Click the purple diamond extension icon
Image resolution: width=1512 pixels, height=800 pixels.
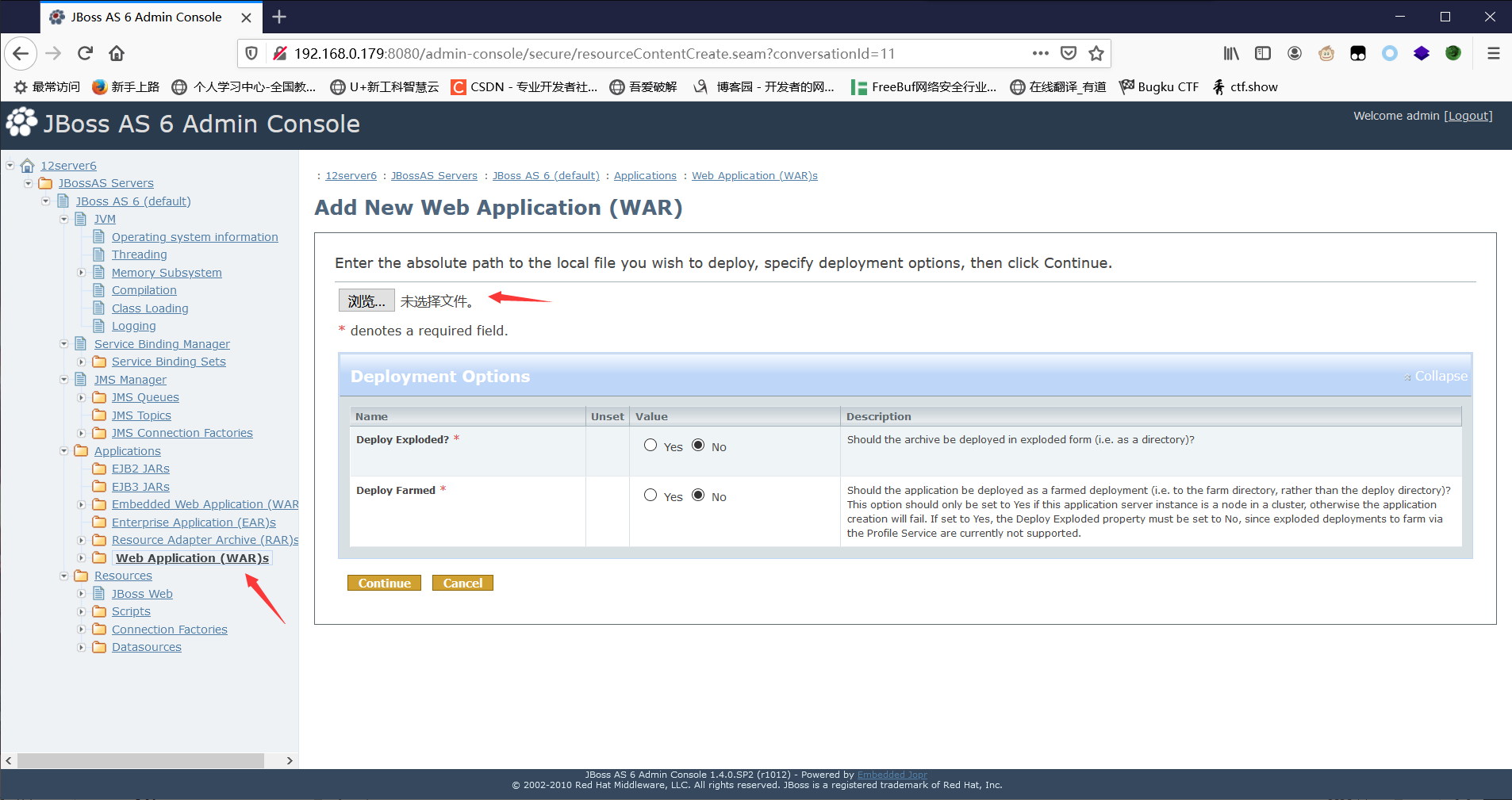pos(1422,53)
